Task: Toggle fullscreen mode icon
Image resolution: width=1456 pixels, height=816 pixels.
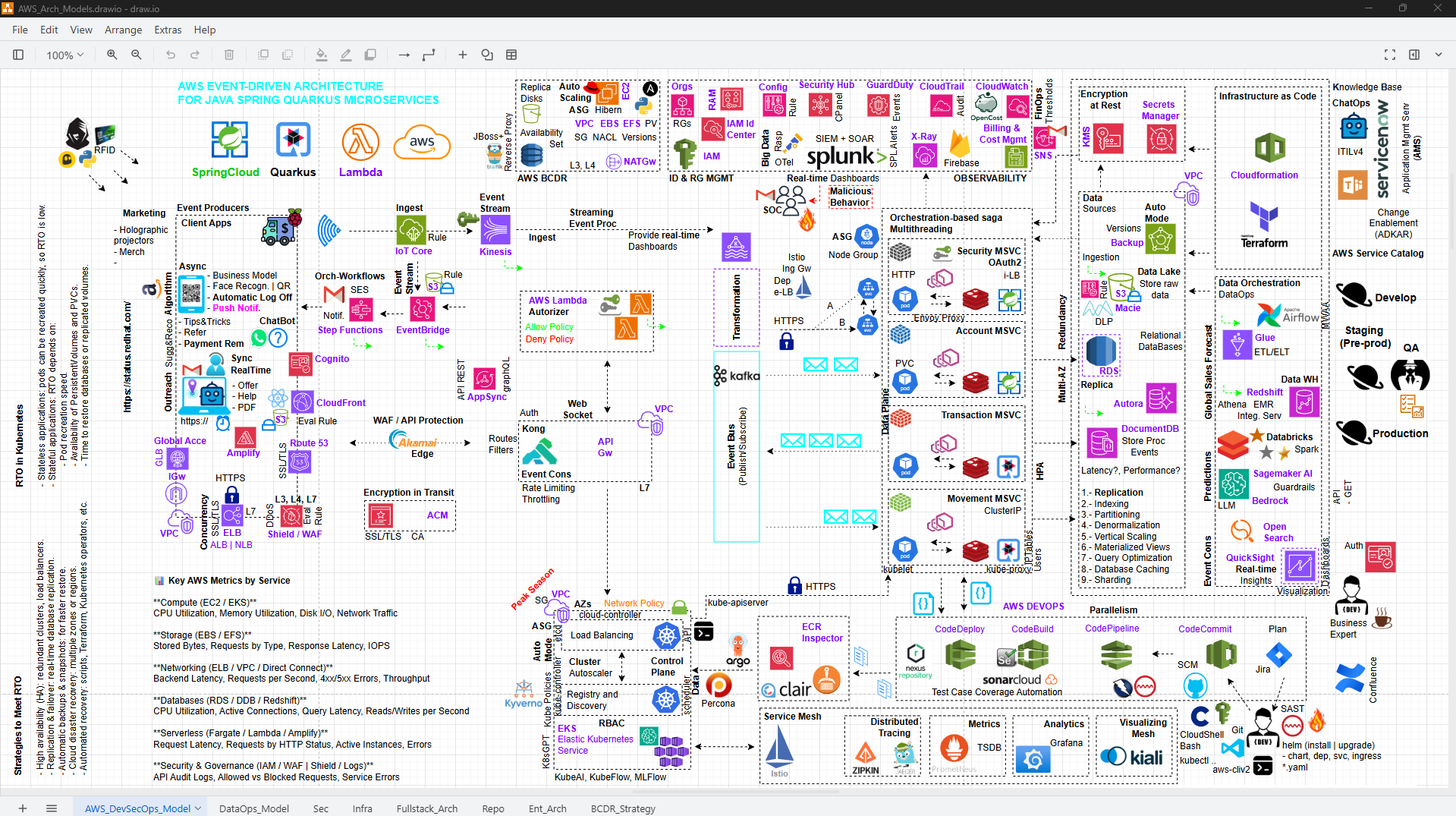Action: point(1390,55)
